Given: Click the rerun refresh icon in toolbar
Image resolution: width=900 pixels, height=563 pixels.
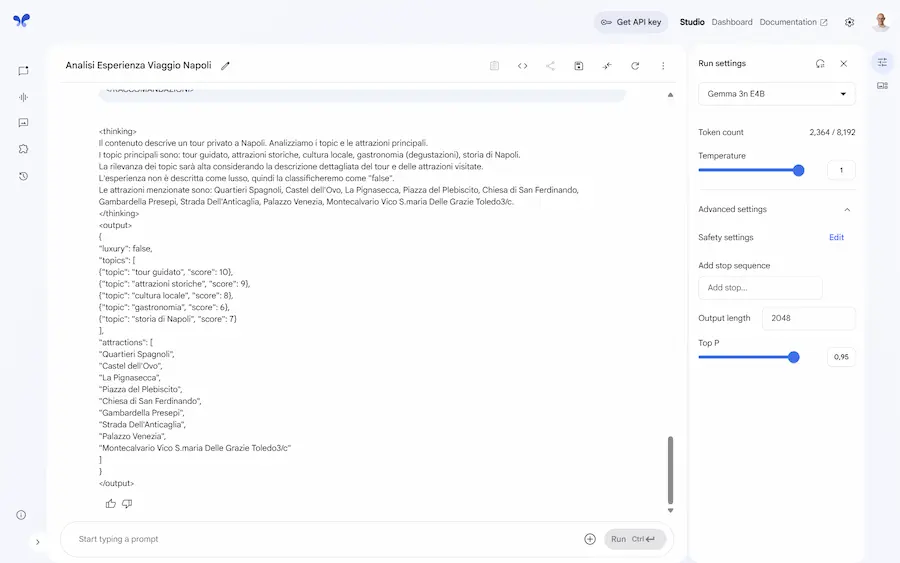Looking at the screenshot, I should tap(634, 66).
